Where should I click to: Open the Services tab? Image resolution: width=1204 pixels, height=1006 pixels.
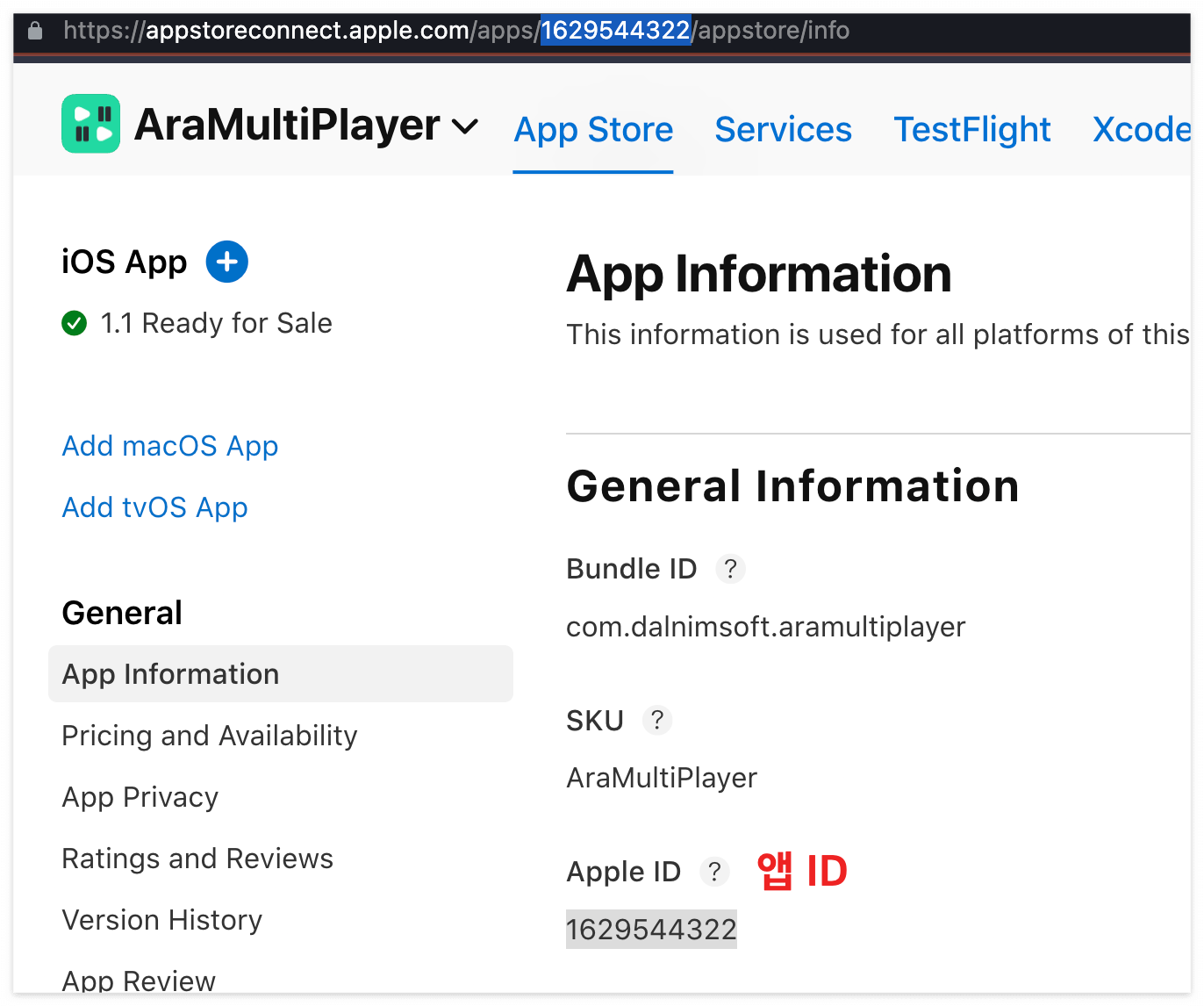(x=783, y=130)
